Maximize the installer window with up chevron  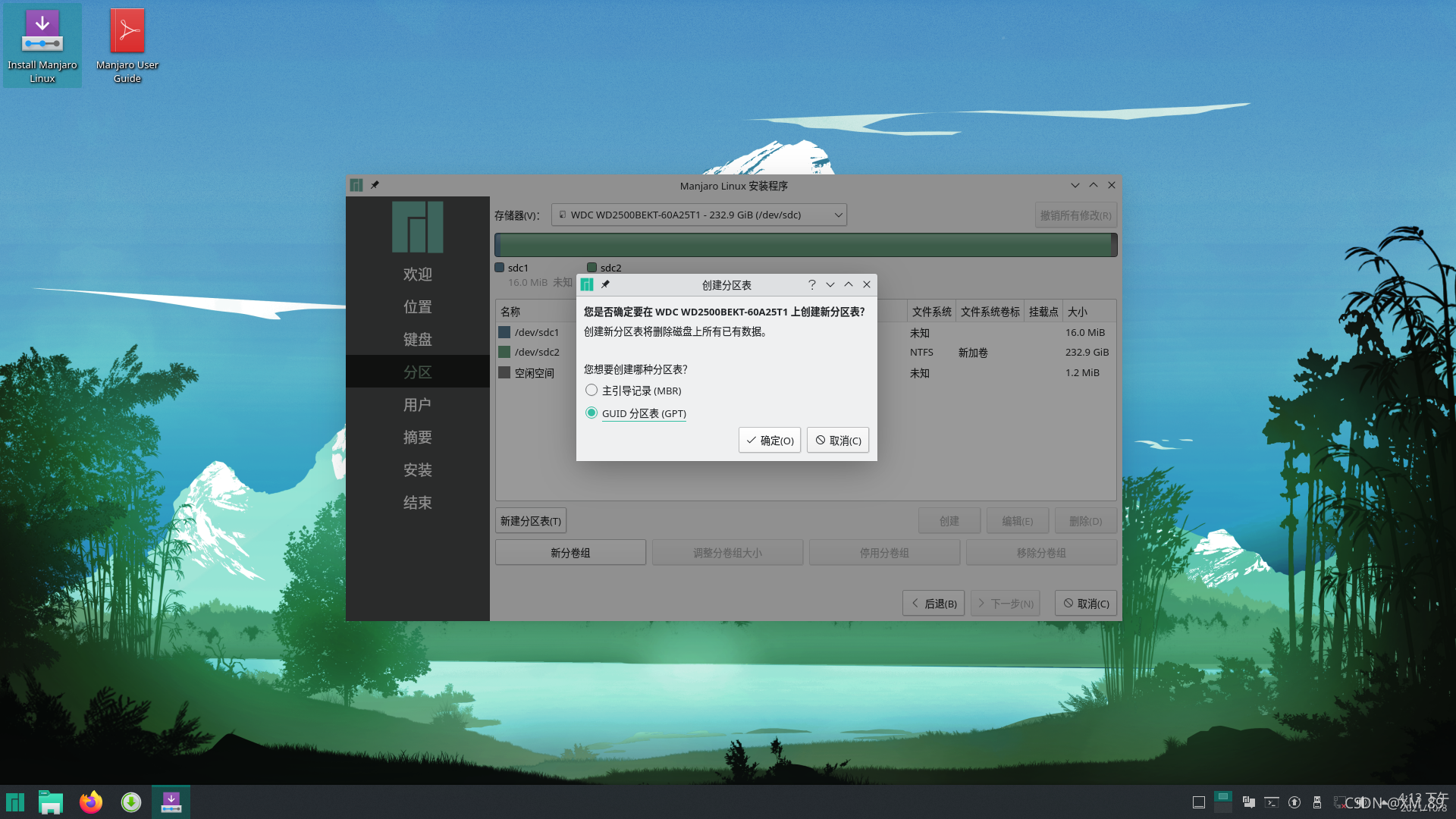[x=1094, y=185]
